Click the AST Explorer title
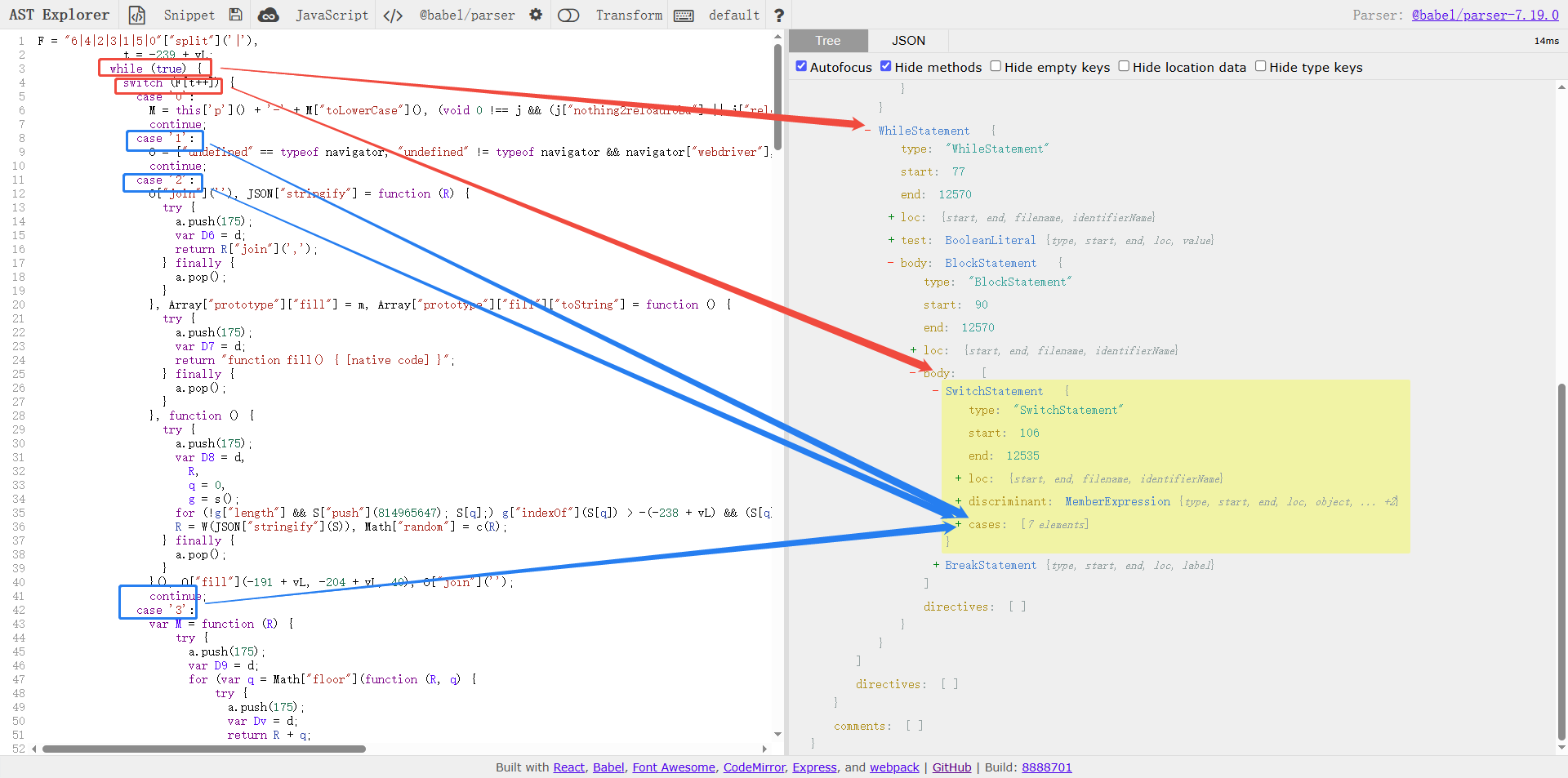 click(59, 15)
